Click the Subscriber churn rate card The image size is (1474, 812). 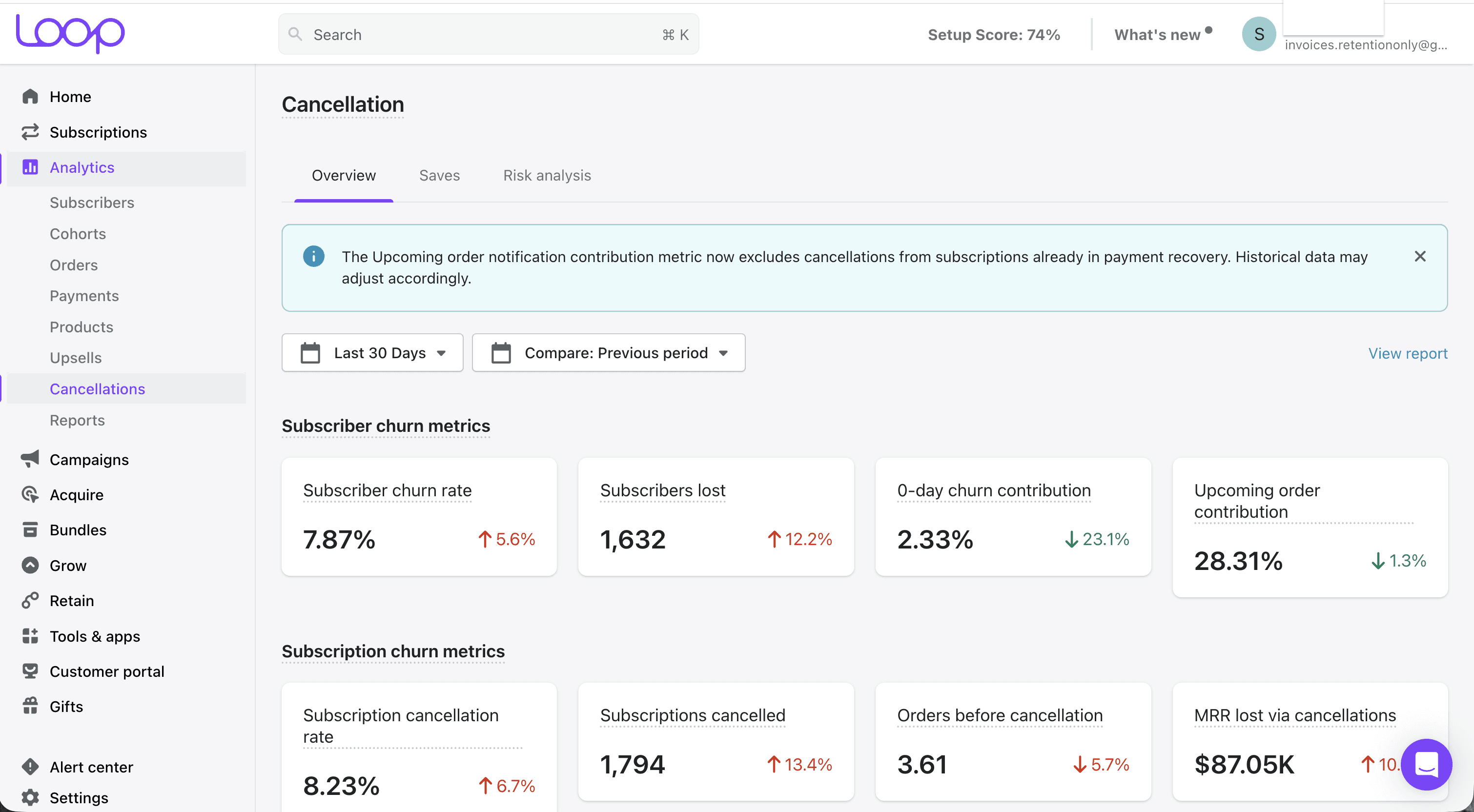(x=419, y=516)
